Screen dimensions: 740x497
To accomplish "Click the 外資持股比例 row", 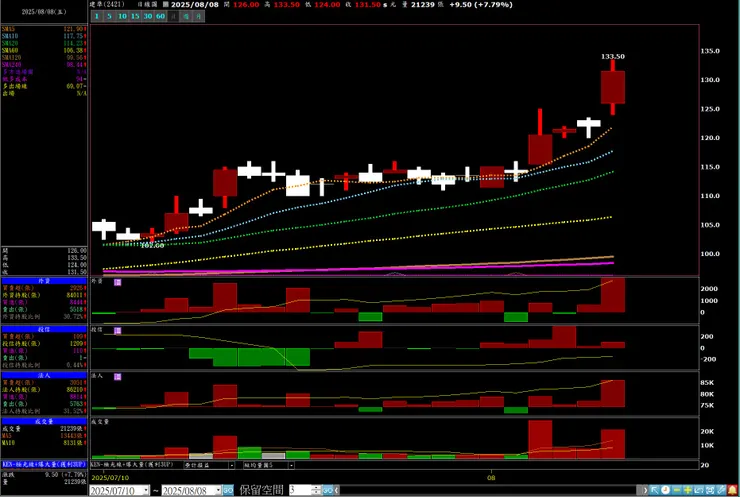I will 44,317.
